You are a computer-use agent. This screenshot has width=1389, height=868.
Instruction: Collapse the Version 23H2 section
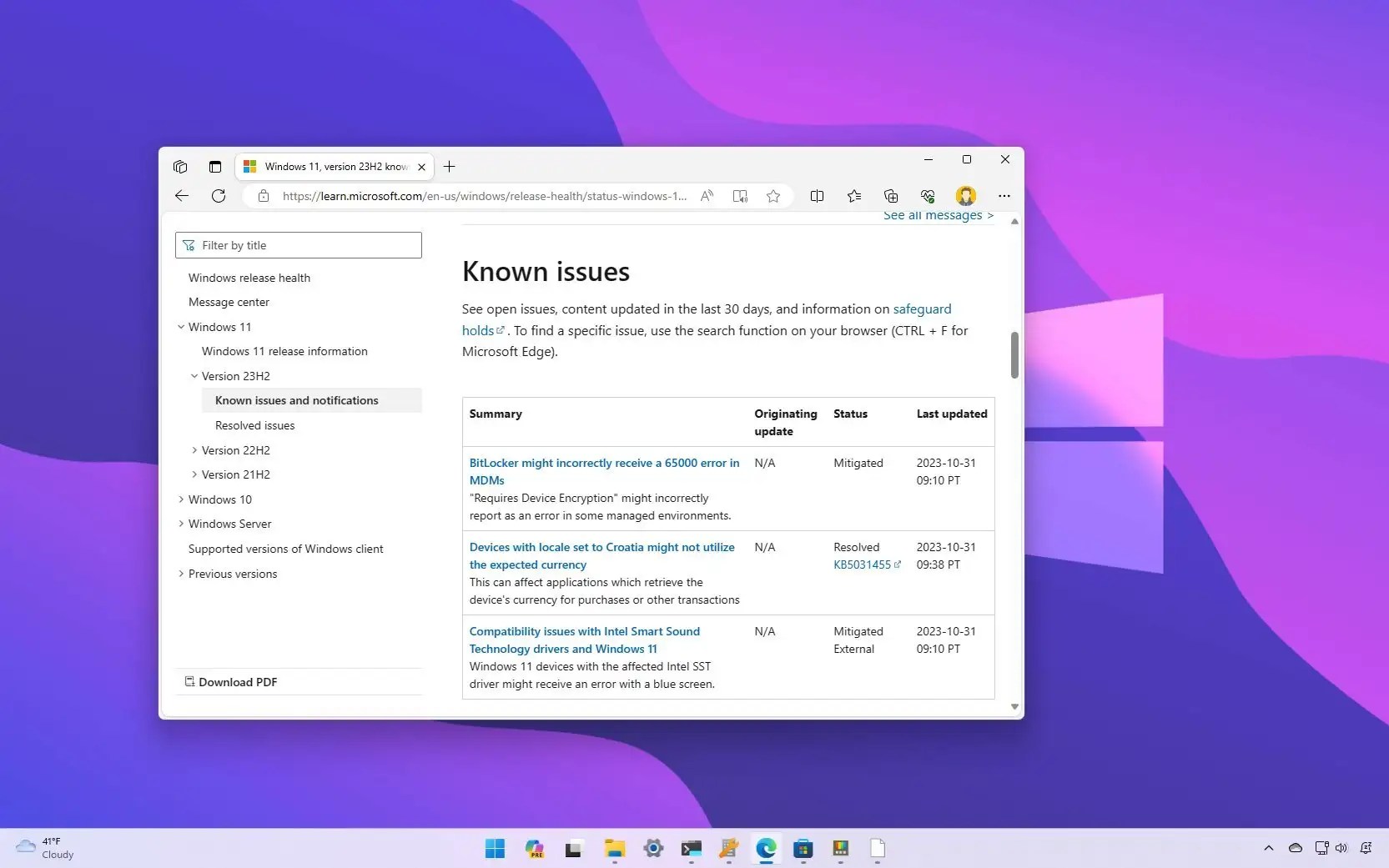[x=194, y=376]
